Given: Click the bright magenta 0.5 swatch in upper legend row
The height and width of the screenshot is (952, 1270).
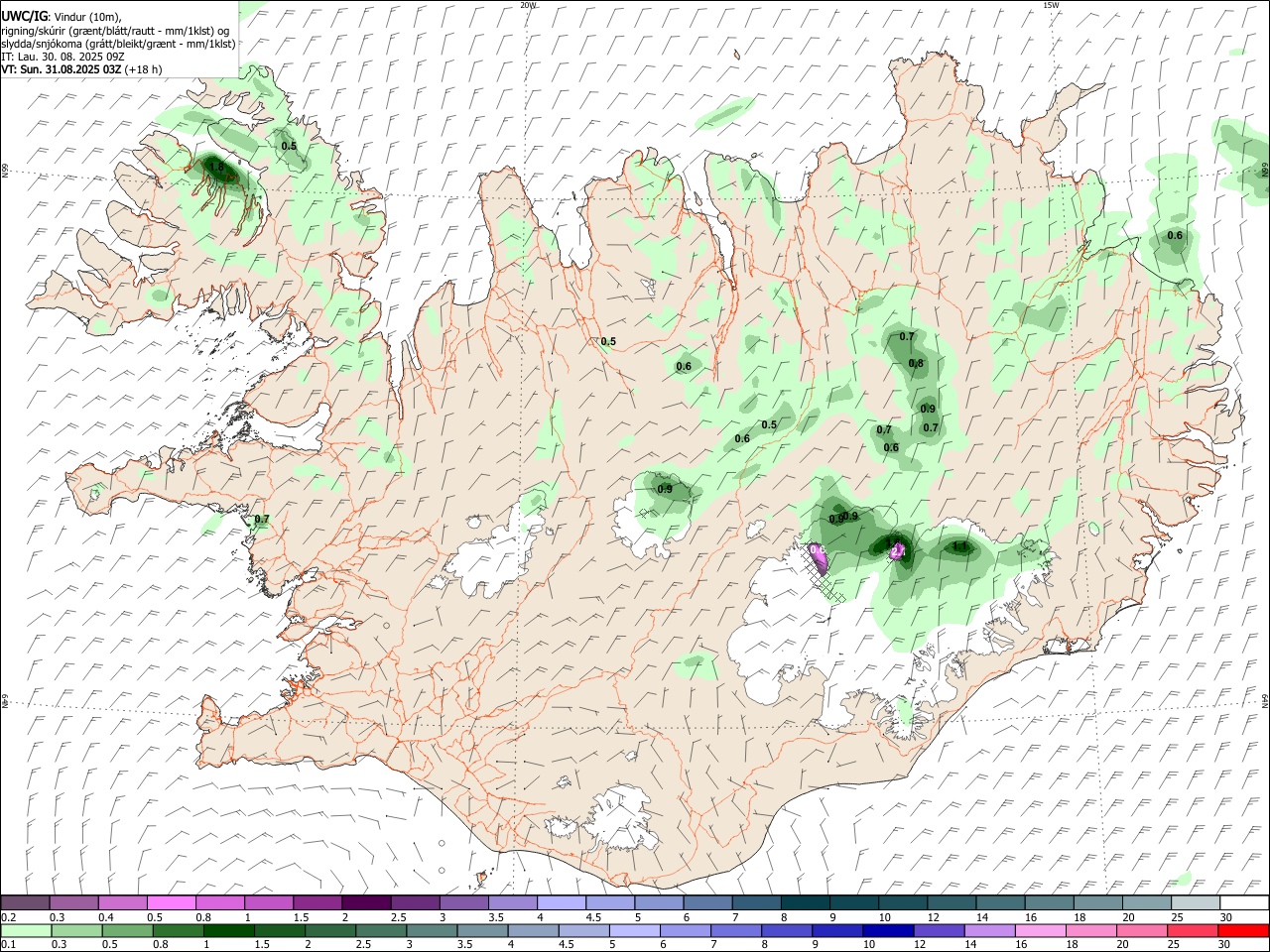Looking at the screenshot, I should pos(172,902).
